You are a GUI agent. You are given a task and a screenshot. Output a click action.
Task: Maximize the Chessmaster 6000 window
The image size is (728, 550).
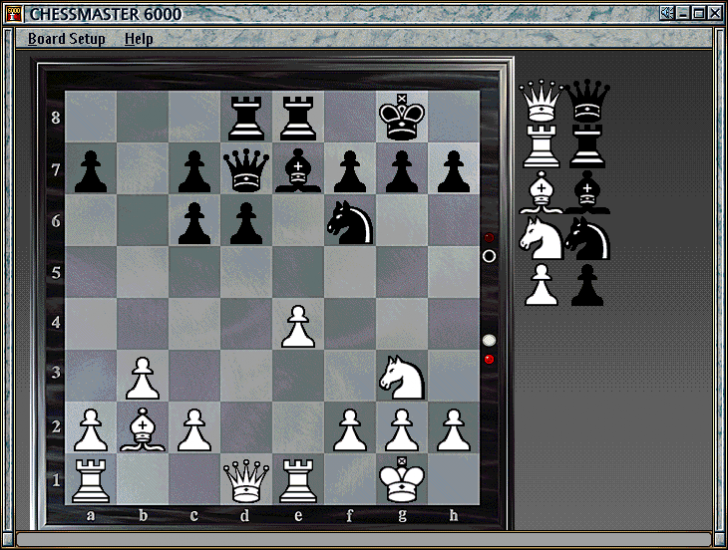(698, 13)
